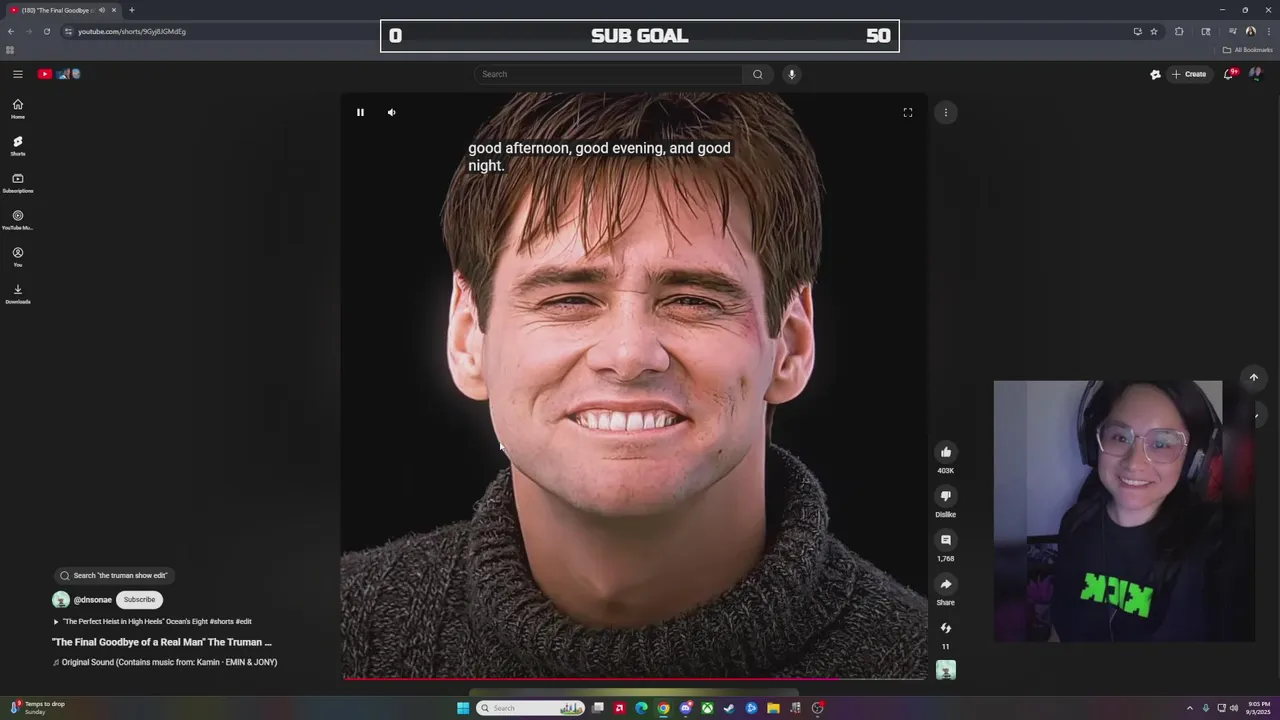
Task: Open Chrome profile avatar
Action: 1251,31
